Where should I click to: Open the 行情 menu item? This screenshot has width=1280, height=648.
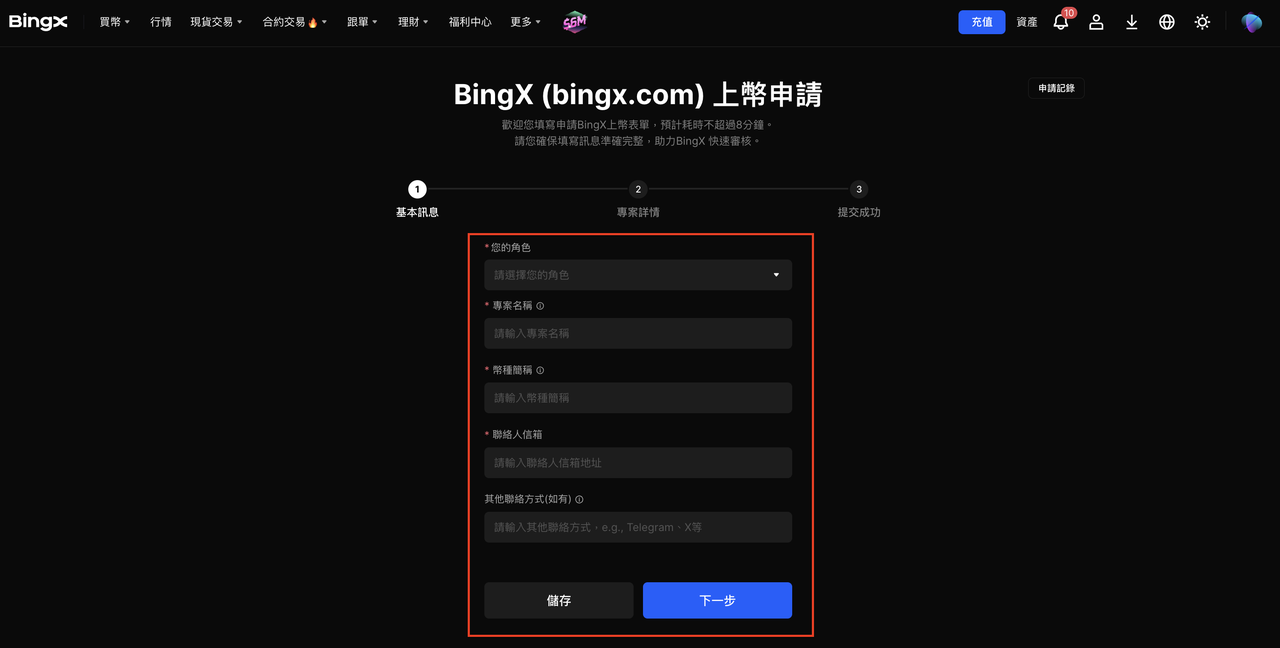click(161, 22)
